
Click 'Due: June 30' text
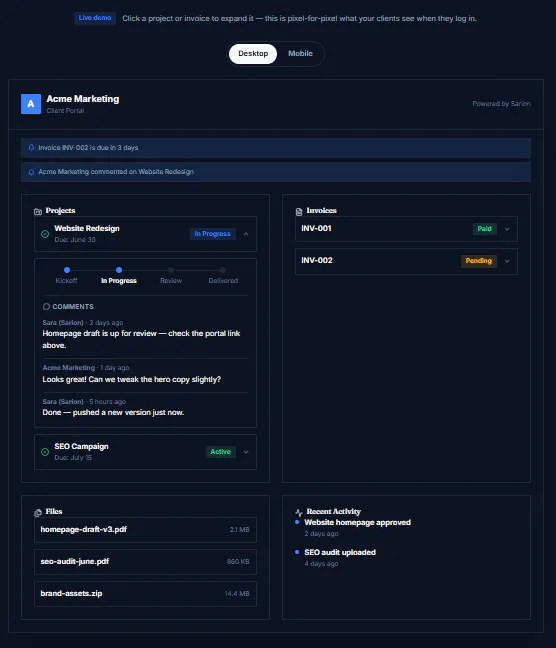pyautogui.click(x=75, y=240)
